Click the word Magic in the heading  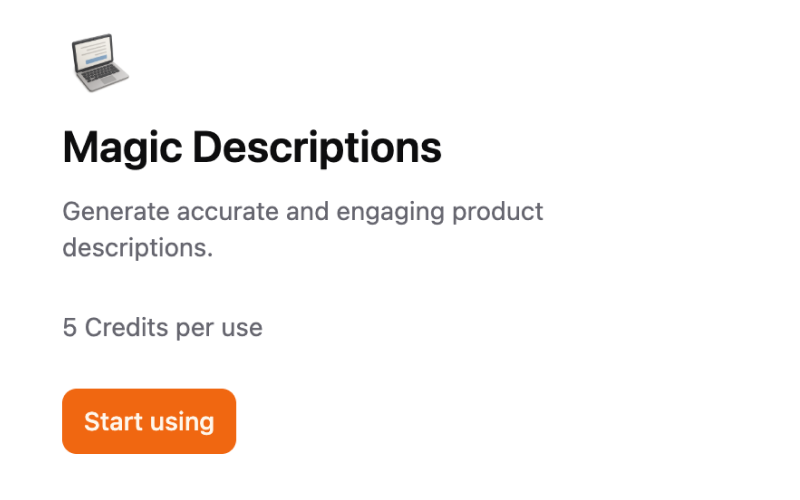click(122, 149)
